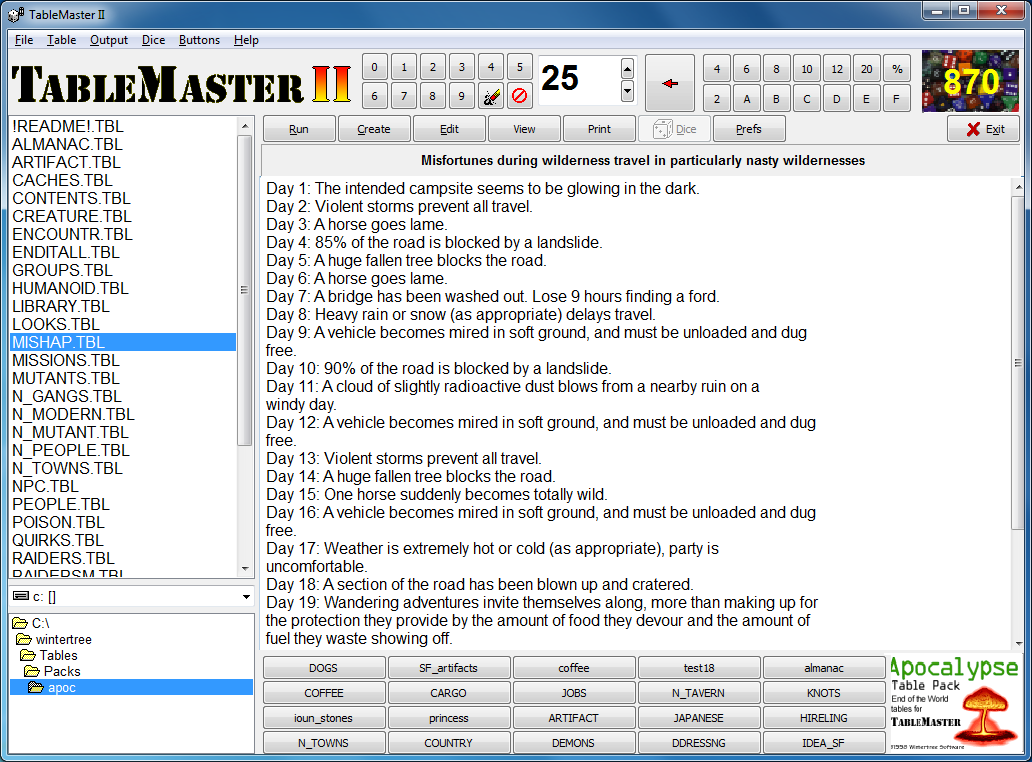Viewport: 1032px width, 762px height.
Task: Open the Dice menu
Action: [x=153, y=40]
